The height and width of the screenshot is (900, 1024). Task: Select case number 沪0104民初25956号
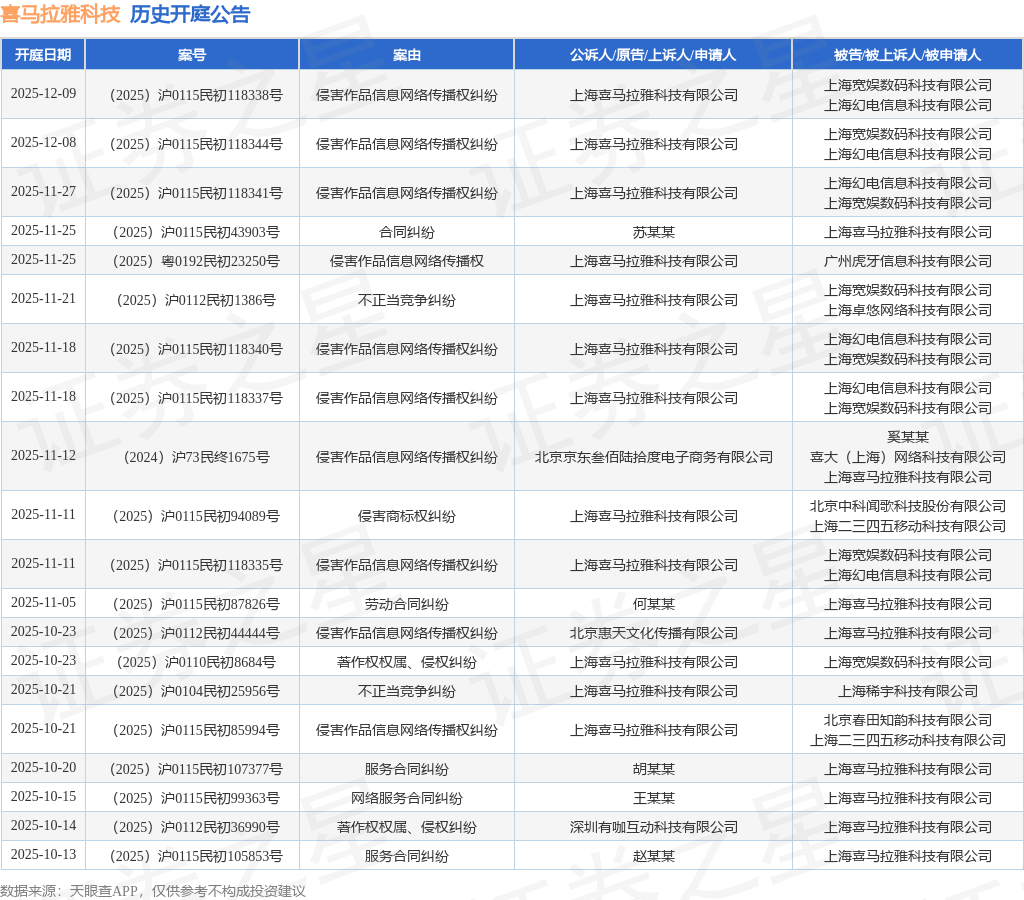[x=196, y=691]
